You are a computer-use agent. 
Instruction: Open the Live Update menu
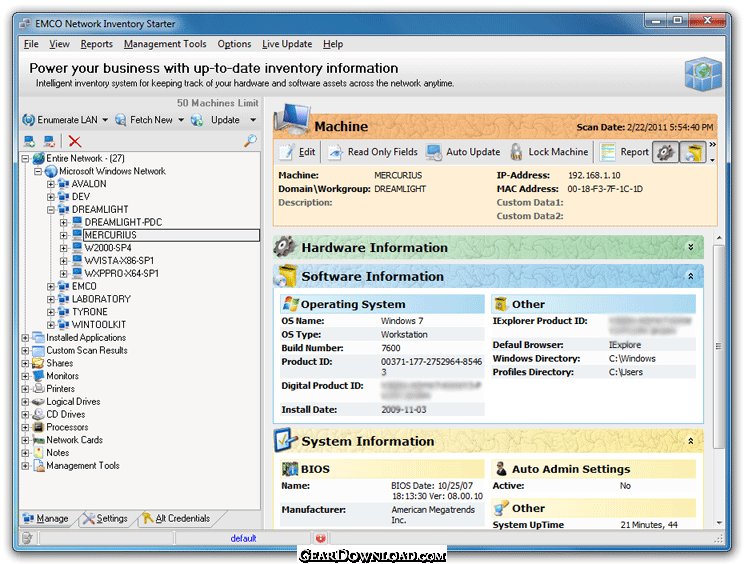tap(287, 44)
